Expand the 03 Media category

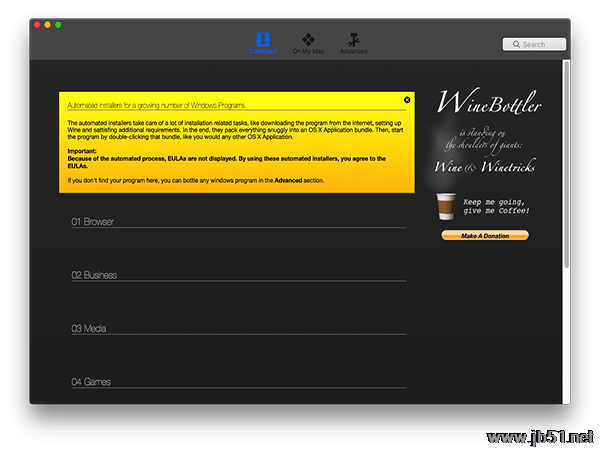tap(238, 329)
